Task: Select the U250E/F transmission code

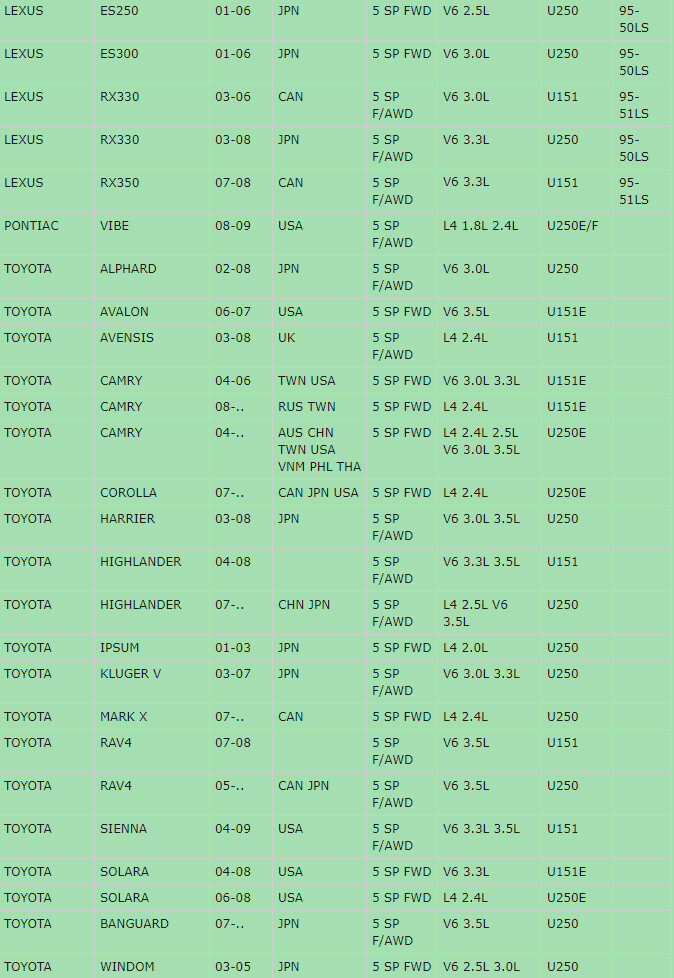Action: [572, 226]
